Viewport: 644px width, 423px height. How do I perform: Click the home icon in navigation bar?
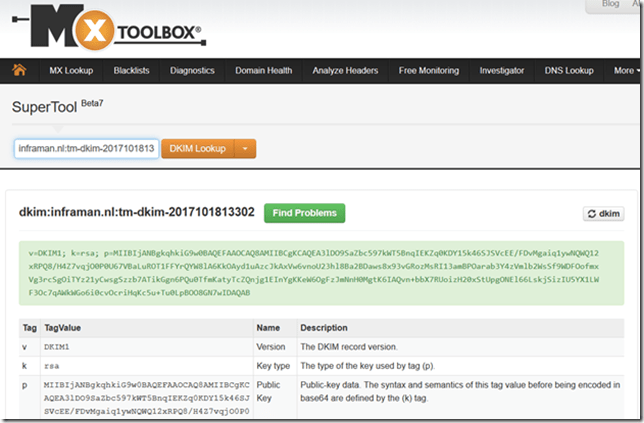coord(18,71)
